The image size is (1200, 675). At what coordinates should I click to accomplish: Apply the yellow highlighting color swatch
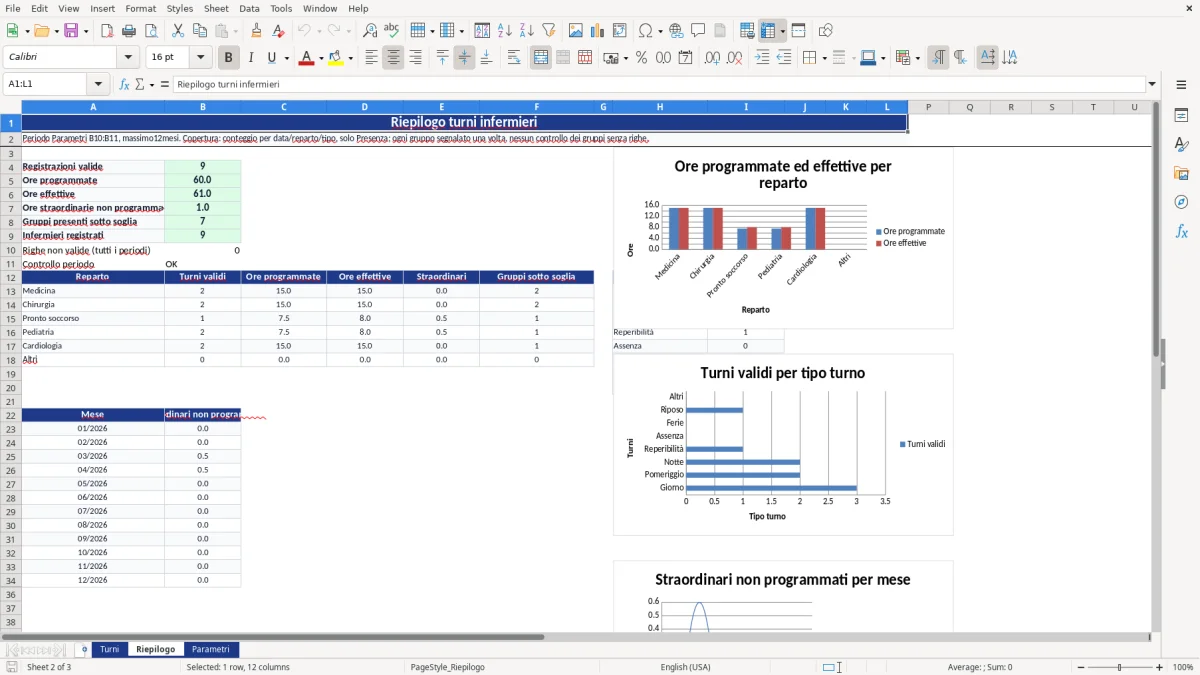point(336,58)
